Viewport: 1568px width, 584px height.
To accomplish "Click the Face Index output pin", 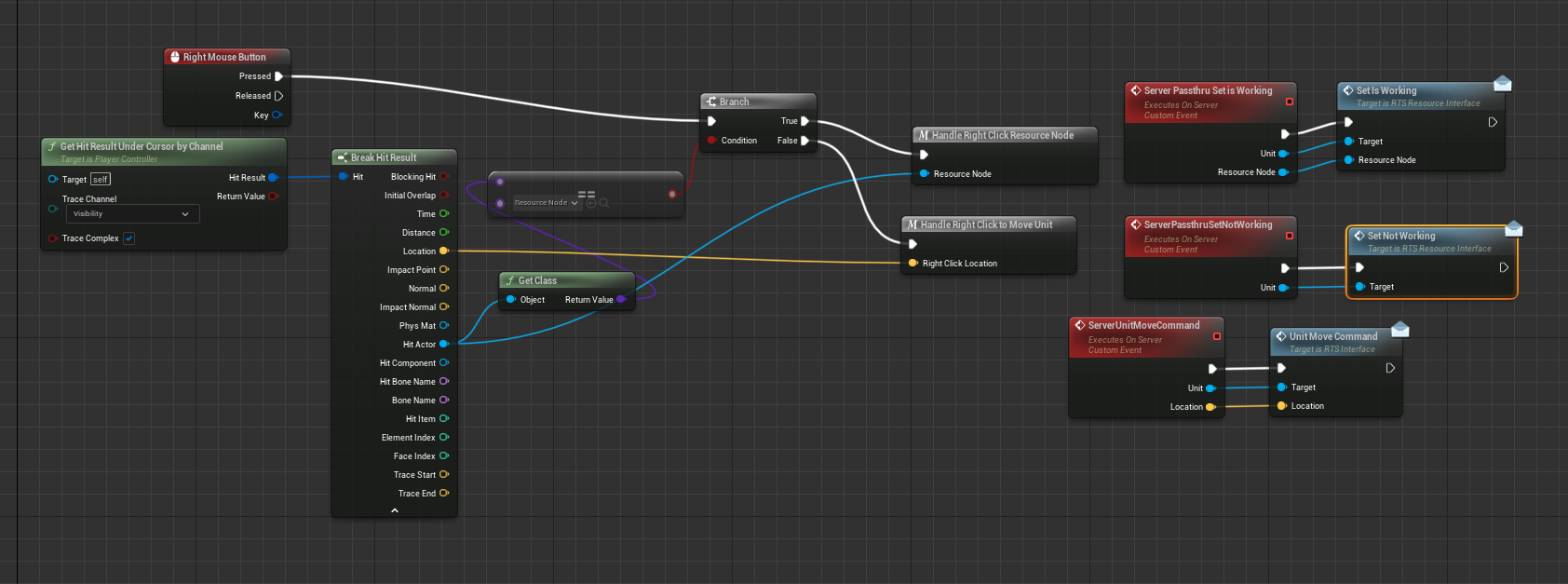I will [444, 456].
